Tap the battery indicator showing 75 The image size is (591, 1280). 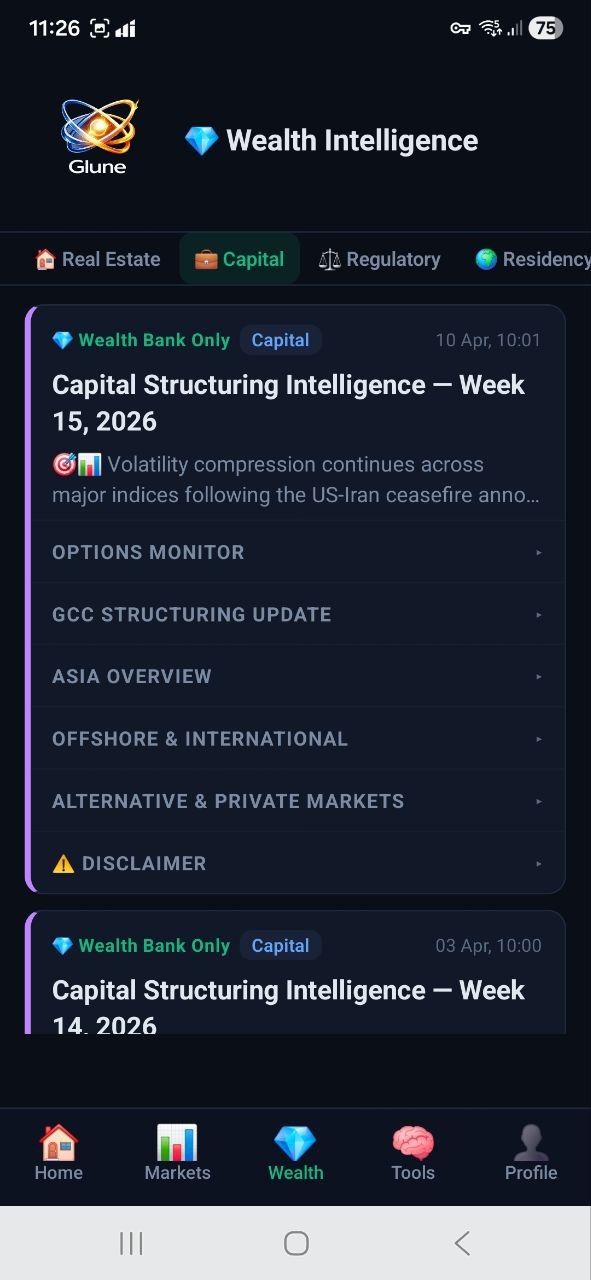click(546, 28)
